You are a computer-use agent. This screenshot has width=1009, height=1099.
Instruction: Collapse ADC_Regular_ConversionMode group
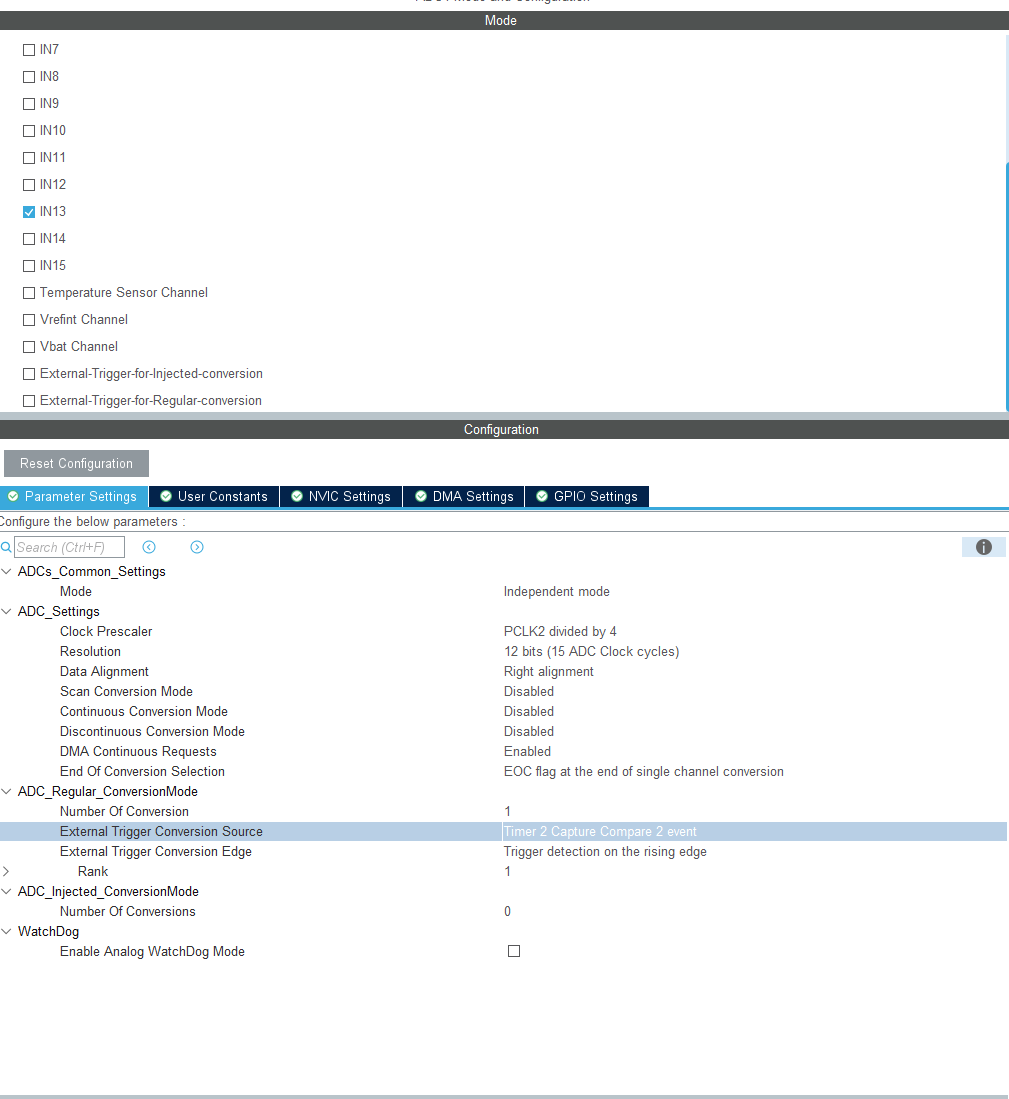pyautogui.click(x=6, y=791)
